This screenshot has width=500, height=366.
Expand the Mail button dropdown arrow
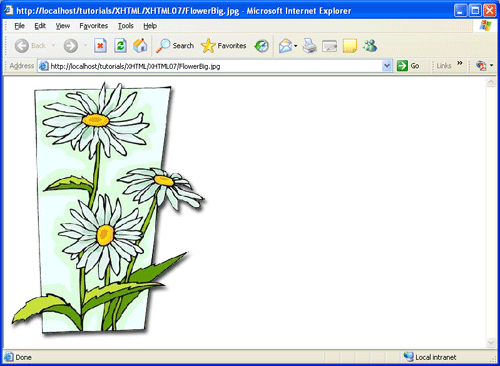pyautogui.click(x=296, y=46)
